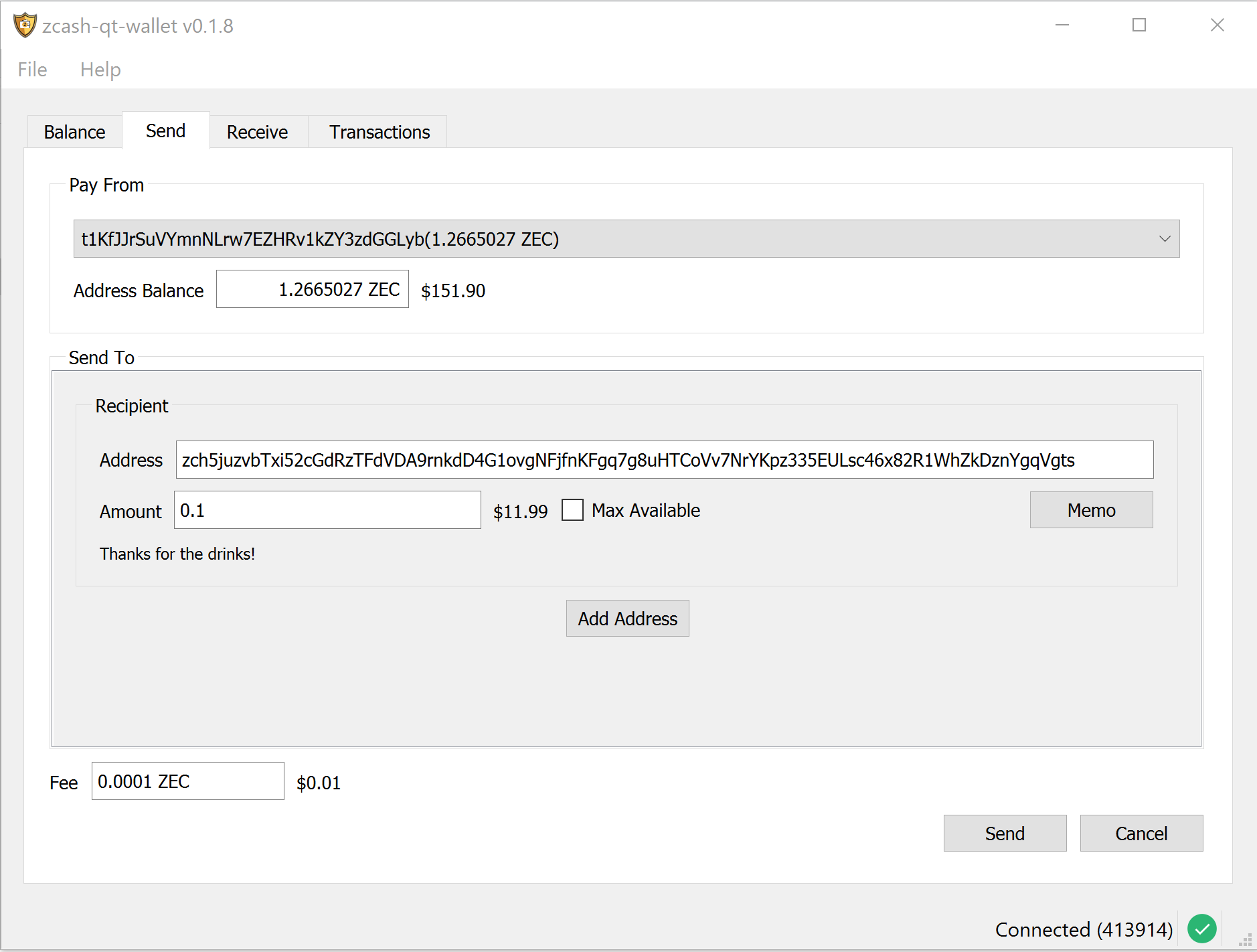The image size is (1257, 952).
Task: Click the green connected checkmark icon
Action: [x=1201, y=929]
